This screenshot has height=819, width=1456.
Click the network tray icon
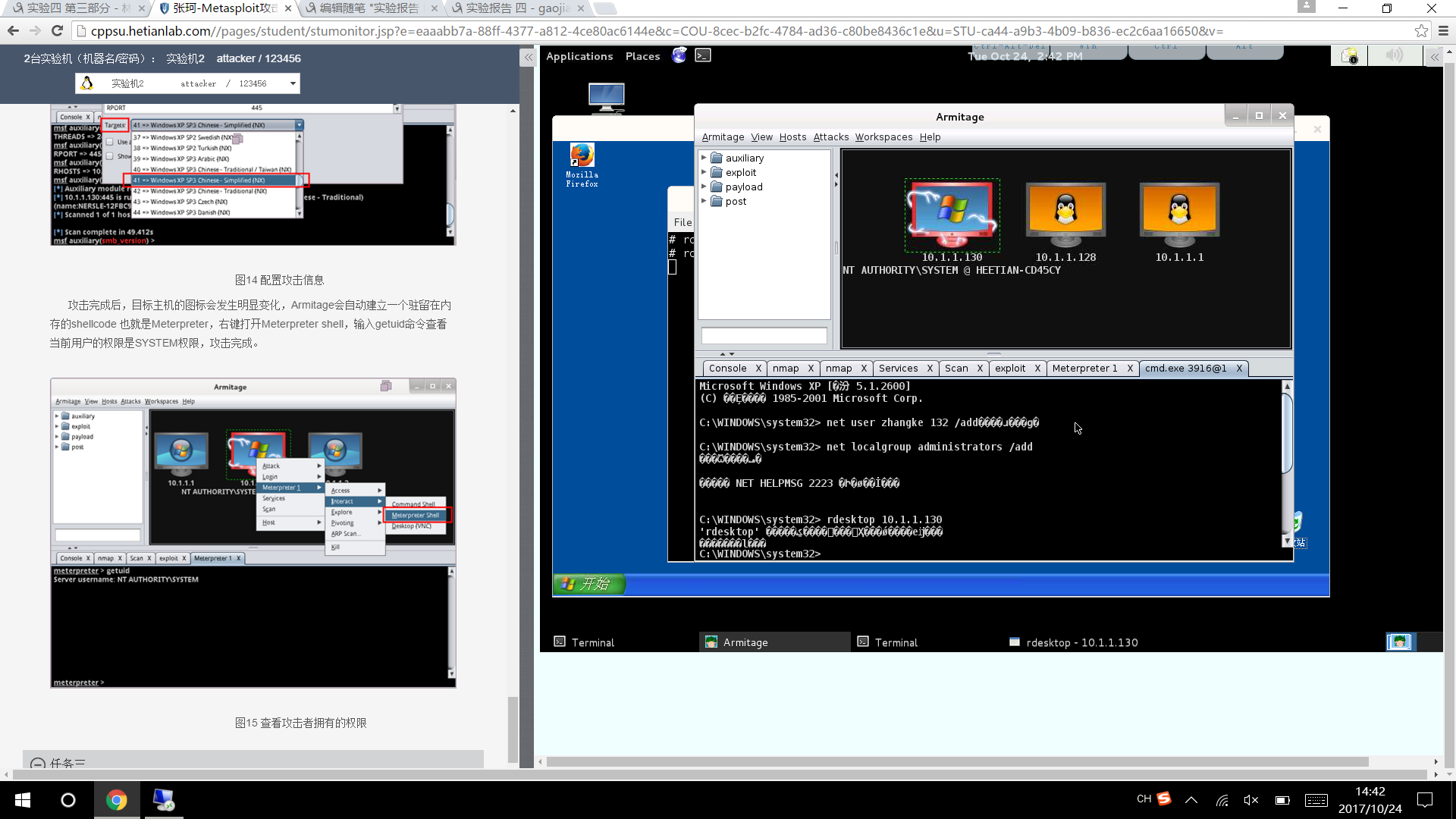coord(1222,800)
